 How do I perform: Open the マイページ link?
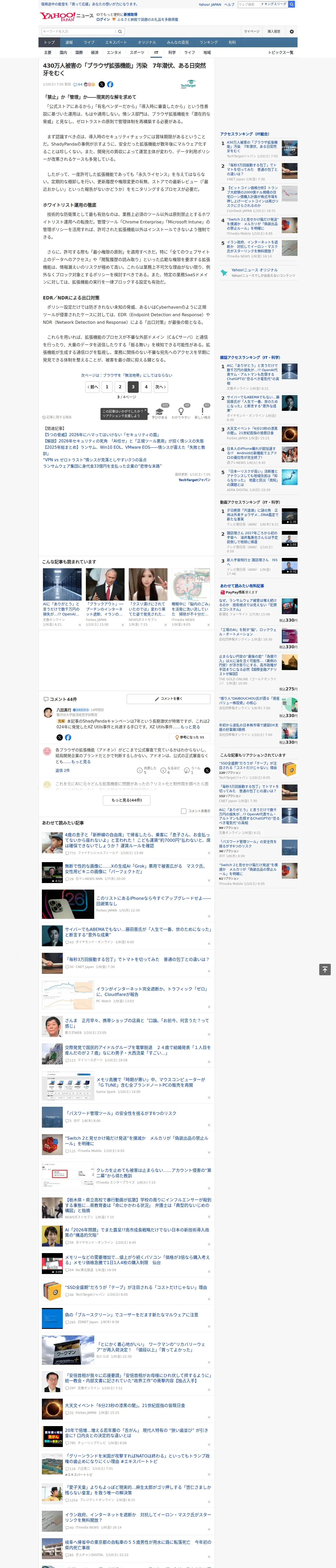click(251, 31)
